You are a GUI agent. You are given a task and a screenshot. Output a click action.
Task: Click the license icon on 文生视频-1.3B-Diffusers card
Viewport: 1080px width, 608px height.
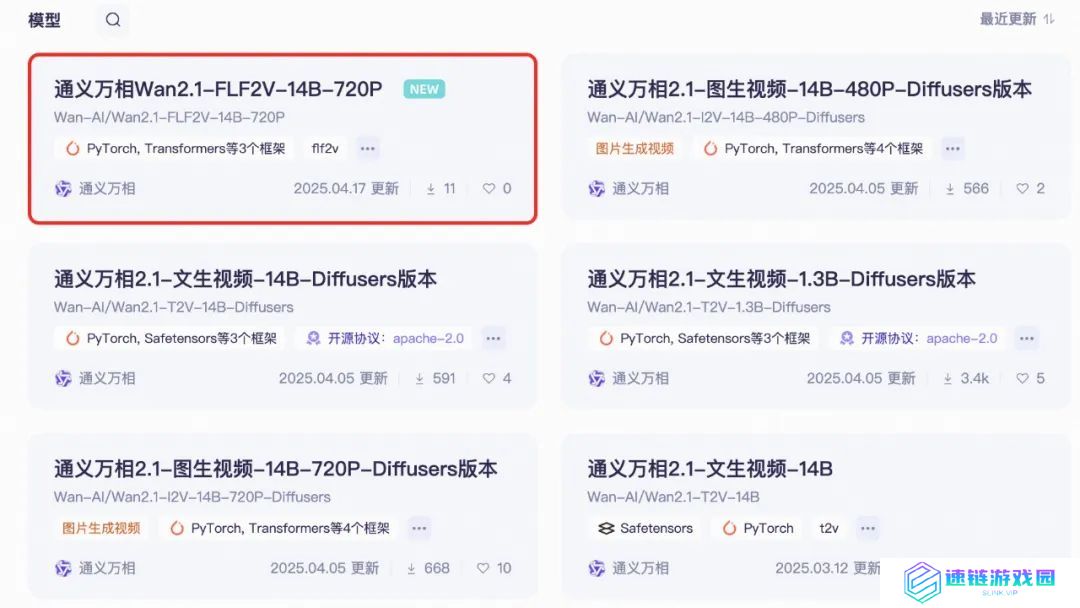tap(847, 338)
